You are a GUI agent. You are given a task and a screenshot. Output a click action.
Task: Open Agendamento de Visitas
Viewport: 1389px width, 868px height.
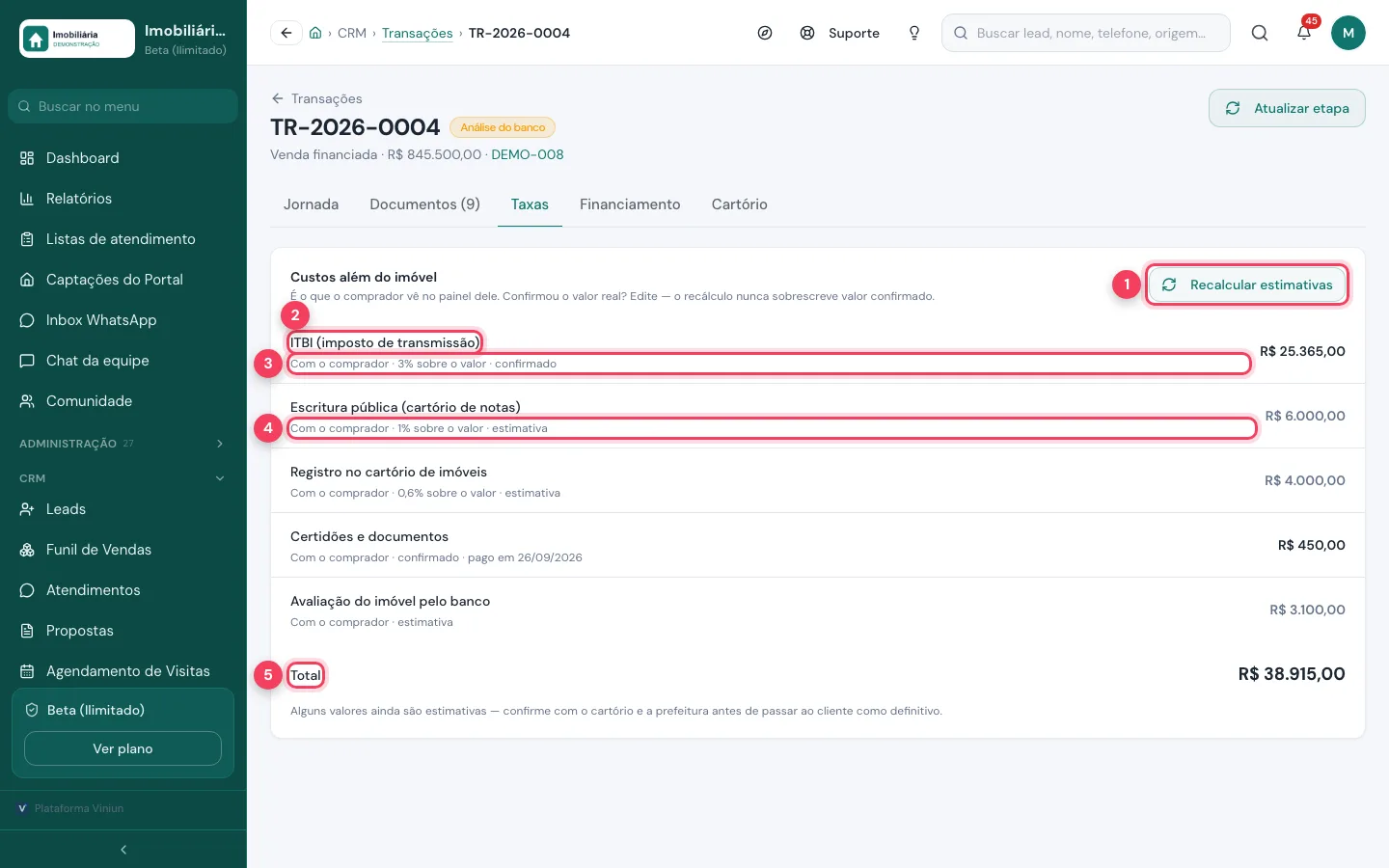pos(123,671)
